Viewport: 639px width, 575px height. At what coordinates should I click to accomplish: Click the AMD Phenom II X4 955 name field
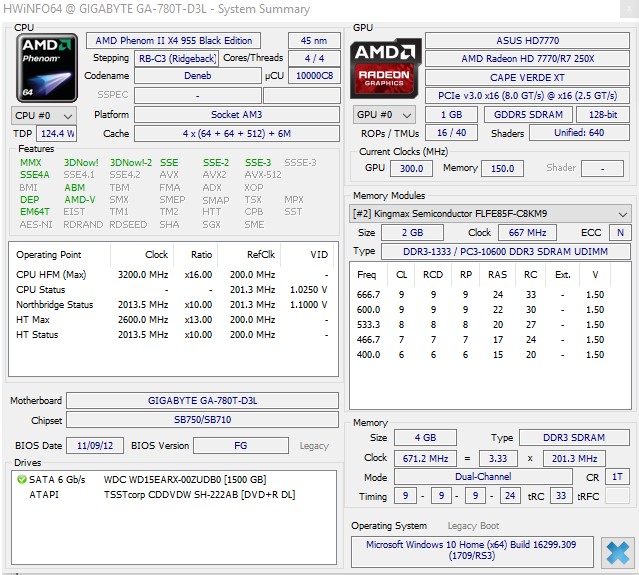(175, 41)
